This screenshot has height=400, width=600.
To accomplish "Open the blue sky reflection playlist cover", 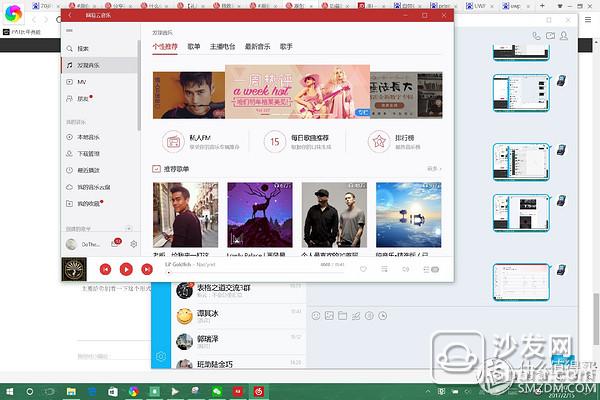I will tap(409, 215).
